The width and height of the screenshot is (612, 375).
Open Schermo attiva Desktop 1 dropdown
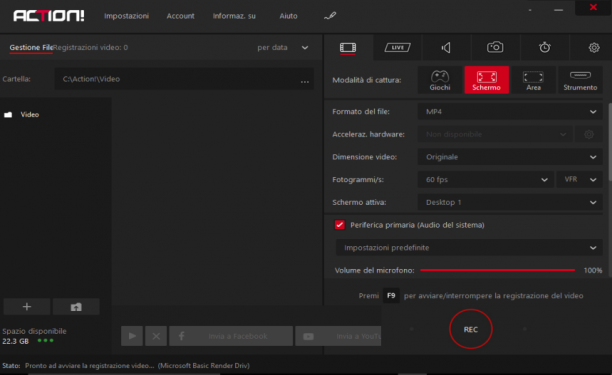(x=510, y=202)
